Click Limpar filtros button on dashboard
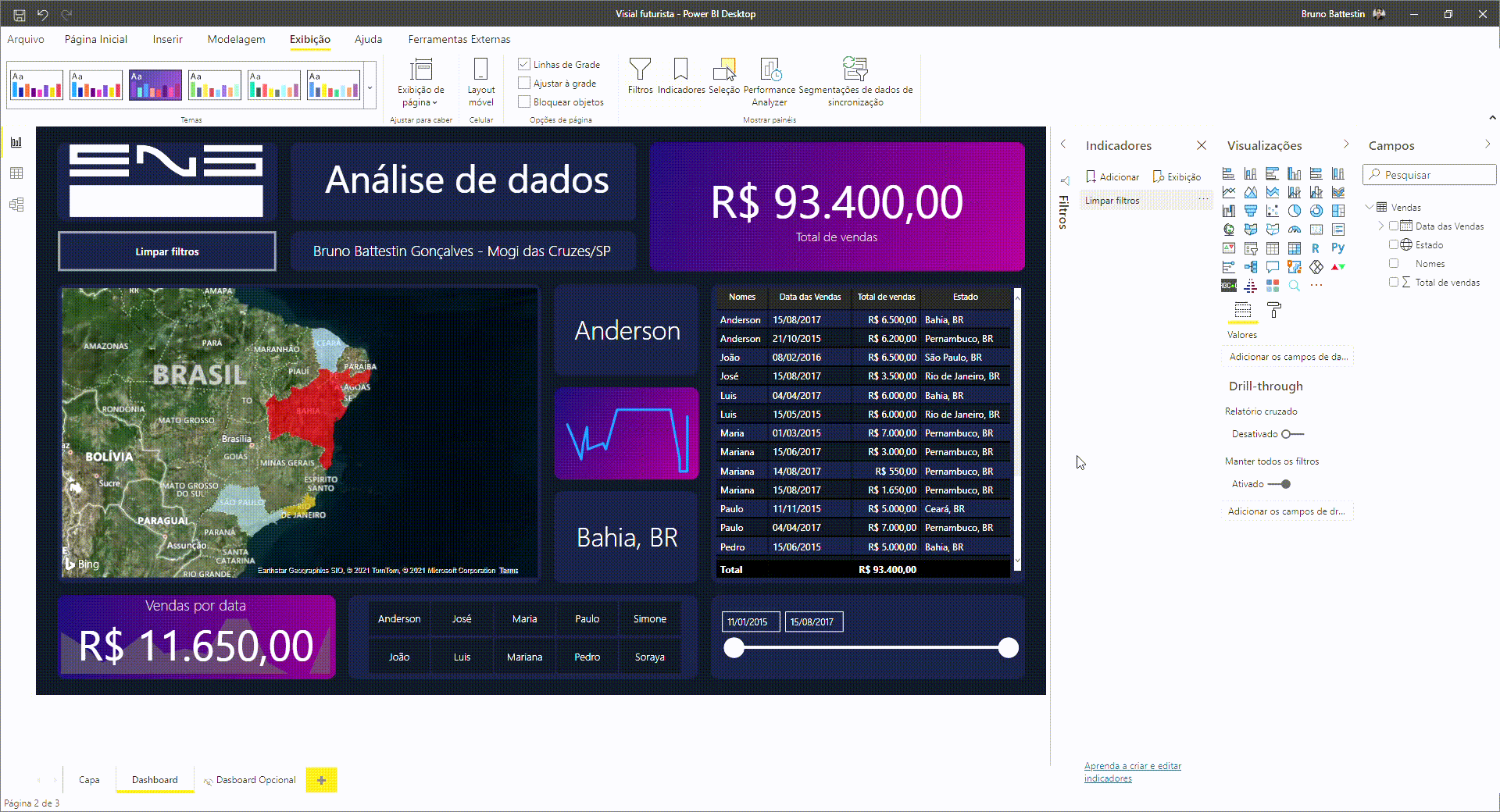Screen dimensions: 1500x812 click(167, 251)
